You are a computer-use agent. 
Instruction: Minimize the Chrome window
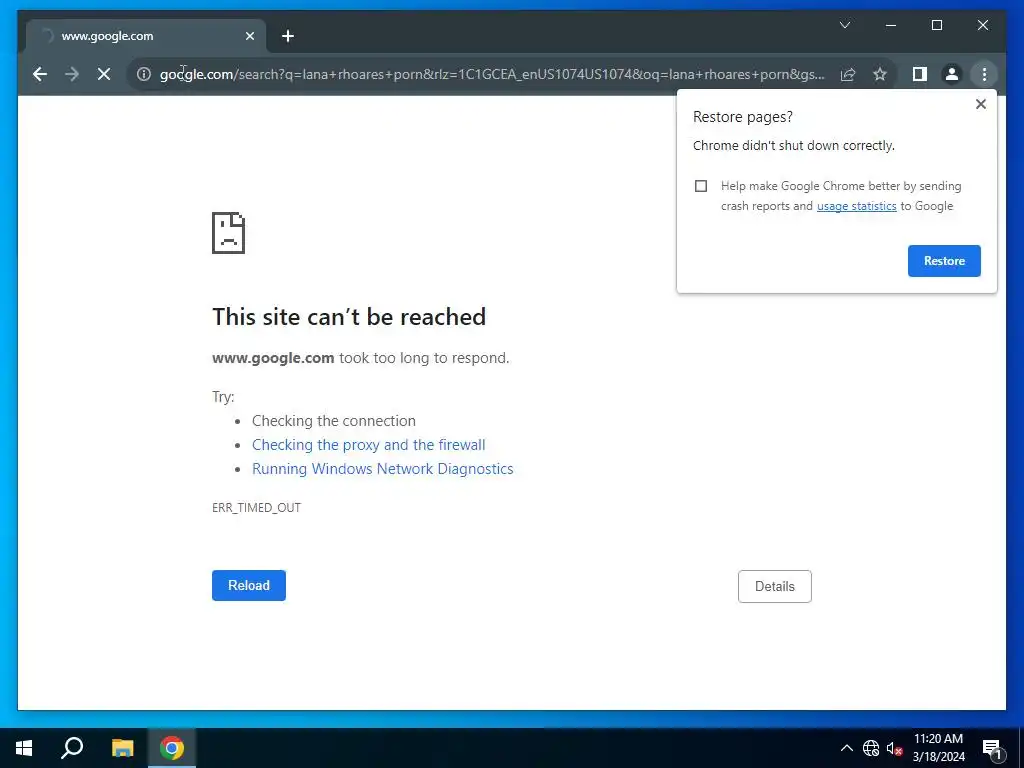tap(891, 25)
